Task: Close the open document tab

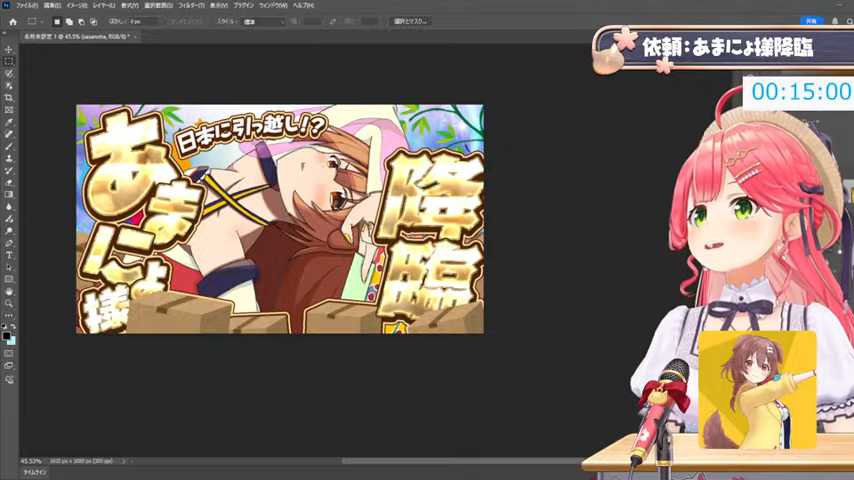Action: pos(135,37)
